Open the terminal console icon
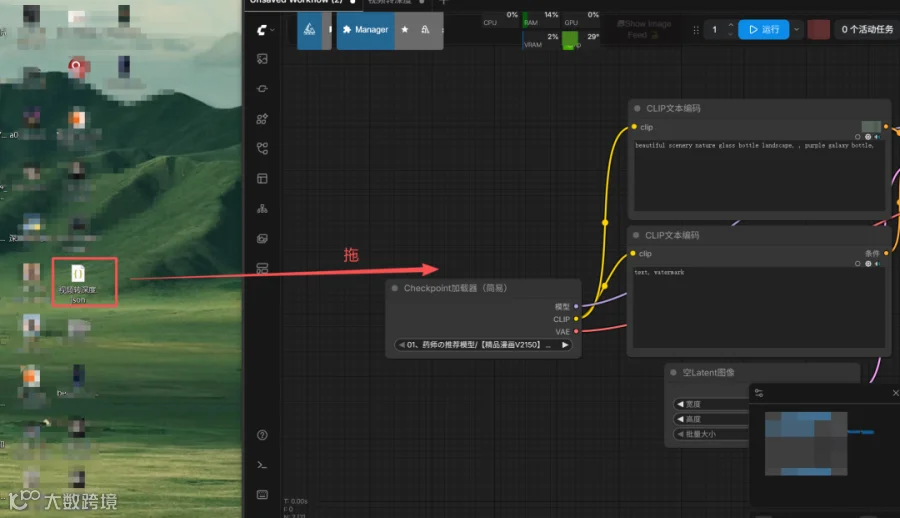Image resolution: width=900 pixels, height=518 pixels. click(x=262, y=465)
